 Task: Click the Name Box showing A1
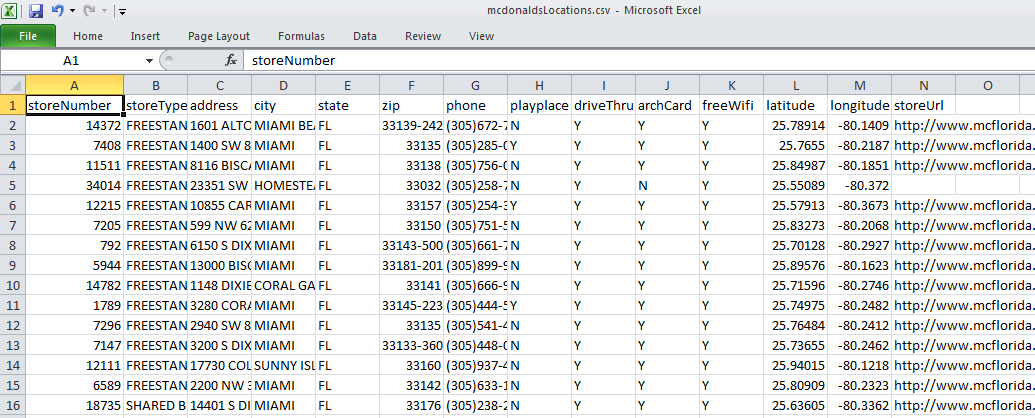pos(71,61)
